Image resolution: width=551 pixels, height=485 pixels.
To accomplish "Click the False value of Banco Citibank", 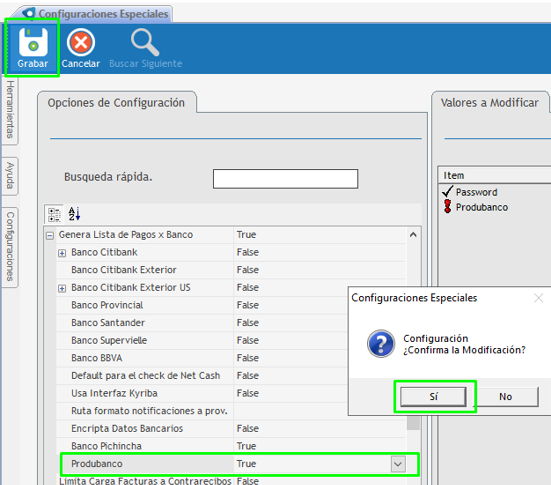I will pyautogui.click(x=248, y=252).
